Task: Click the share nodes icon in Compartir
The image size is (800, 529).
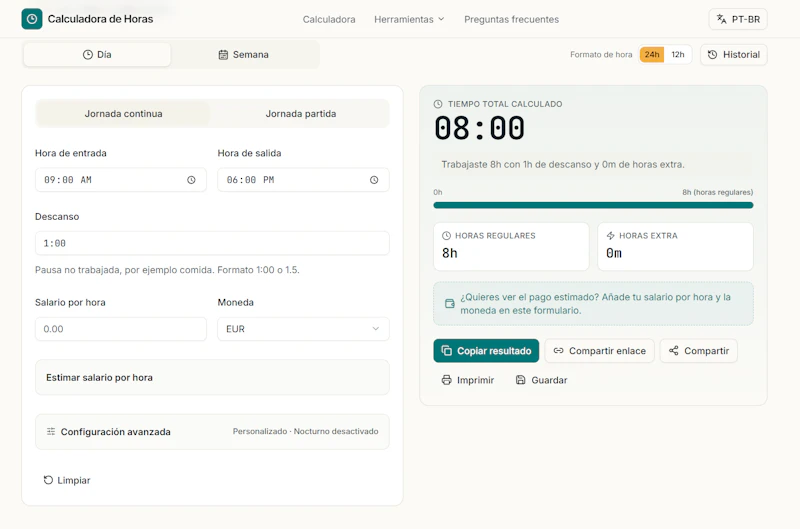Action: point(673,351)
